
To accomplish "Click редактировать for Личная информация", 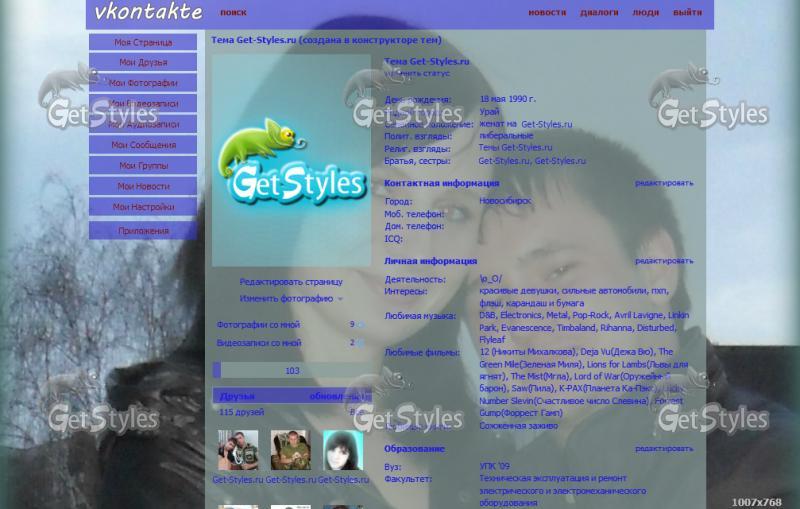I will [x=664, y=261].
